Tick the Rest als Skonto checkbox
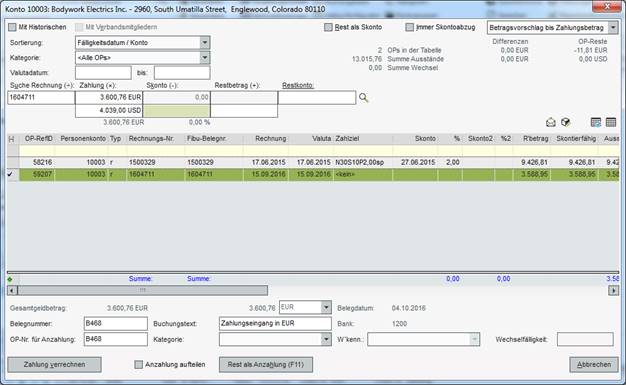Screen dimensions: 626x385 [328, 27]
